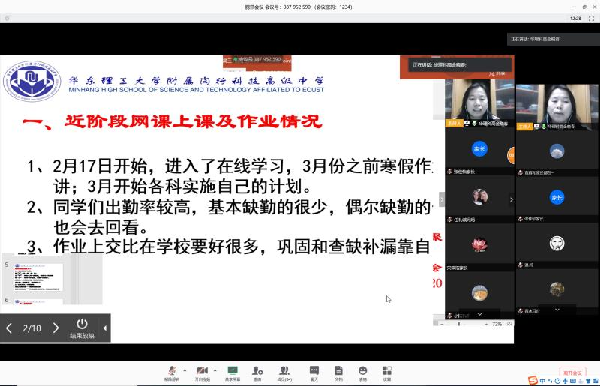Click the fullscreen icon at top right

click(x=591, y=18)
